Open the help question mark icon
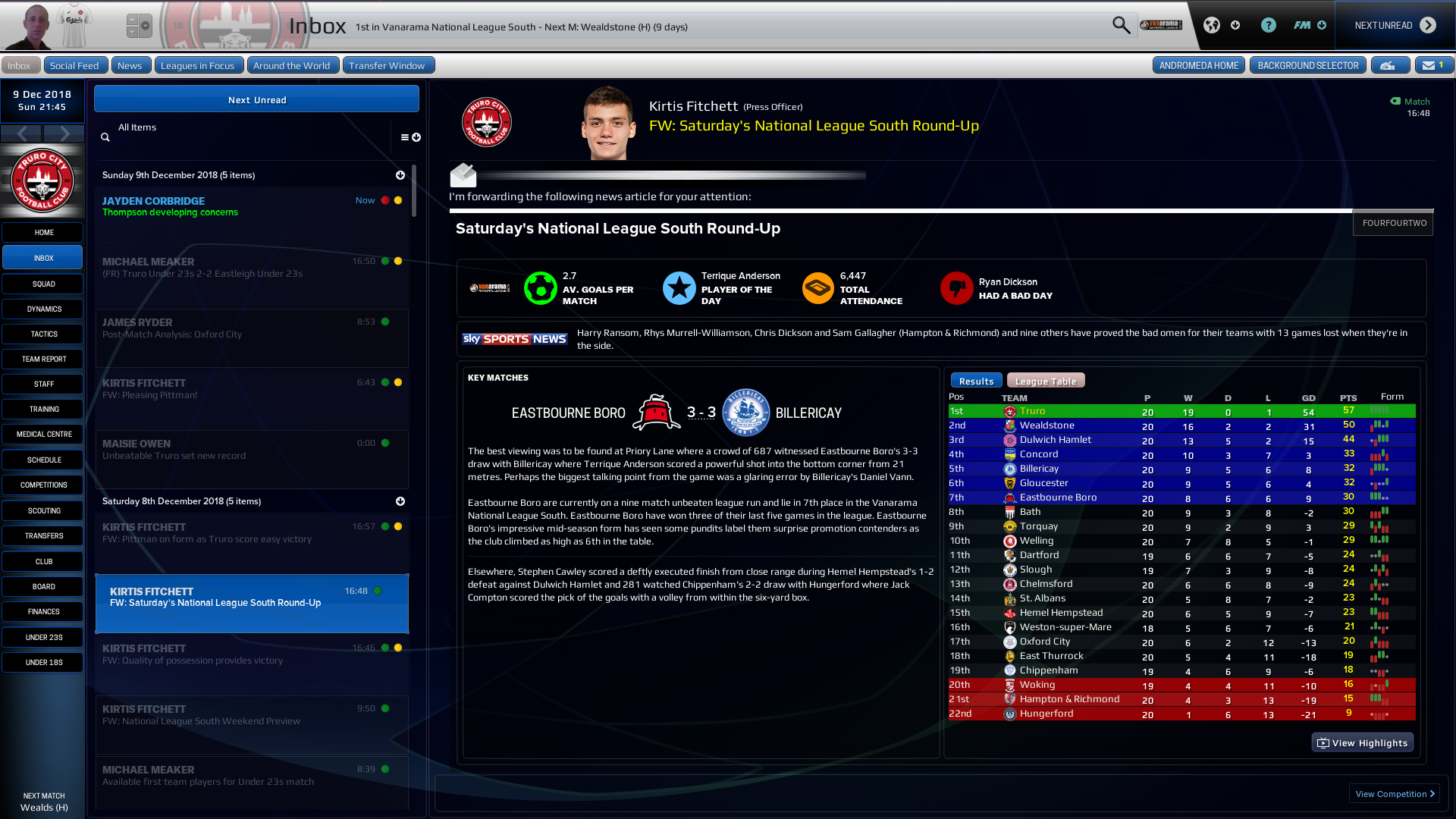Image resolution: width=1456 pixels, height=819 pixels. pyautogui.click(x=1268, y=25)
